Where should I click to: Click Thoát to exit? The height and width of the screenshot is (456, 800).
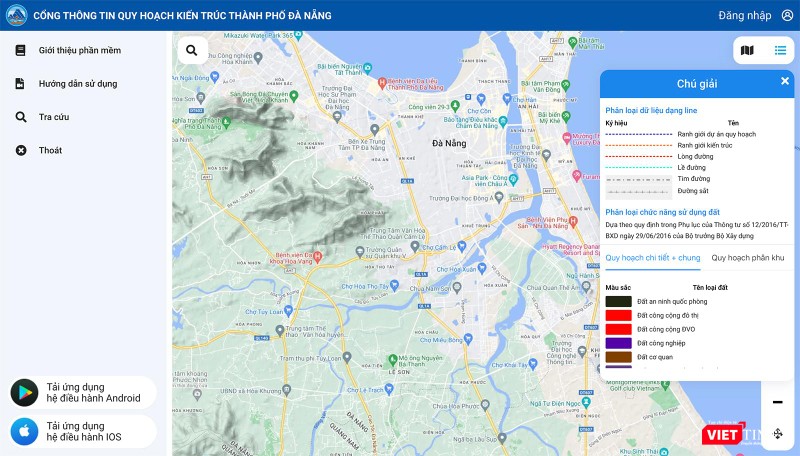pos(50,150)
